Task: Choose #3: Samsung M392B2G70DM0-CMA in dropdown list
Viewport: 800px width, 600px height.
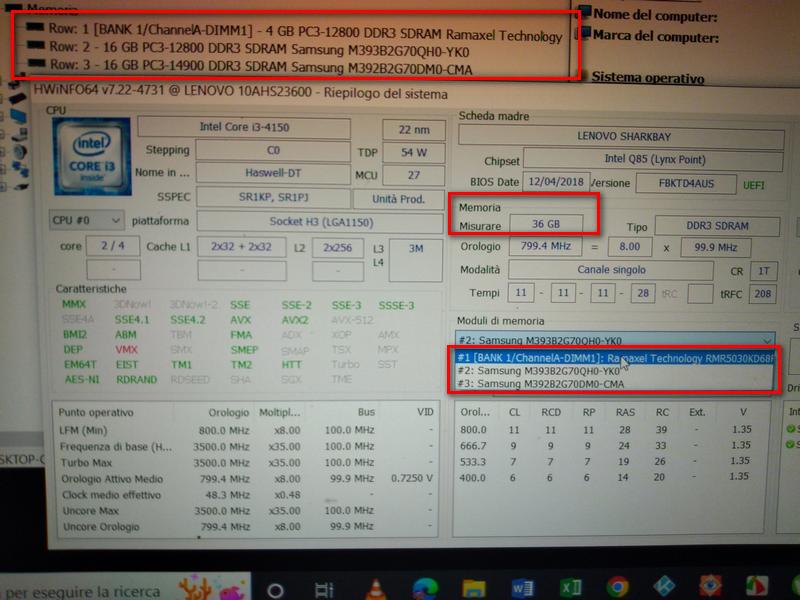Action: pyautogui.click(x=614, y=384)
